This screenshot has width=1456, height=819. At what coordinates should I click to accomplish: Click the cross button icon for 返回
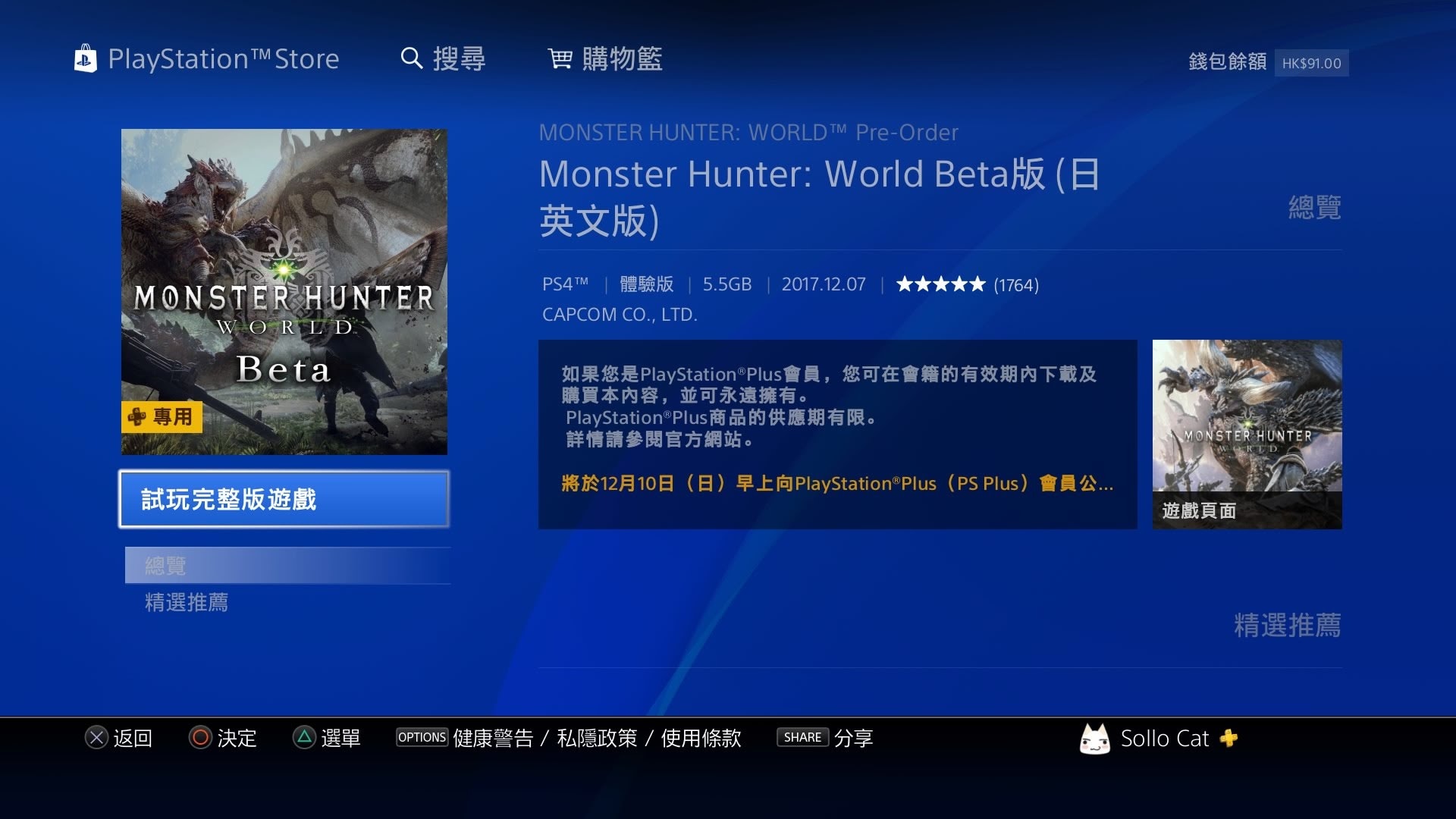[96, 737]
